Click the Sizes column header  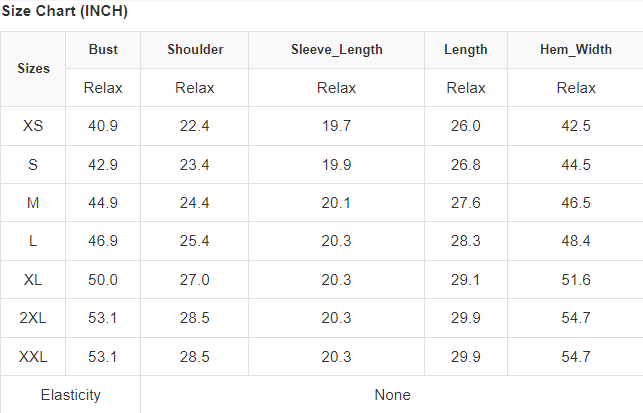33,69
